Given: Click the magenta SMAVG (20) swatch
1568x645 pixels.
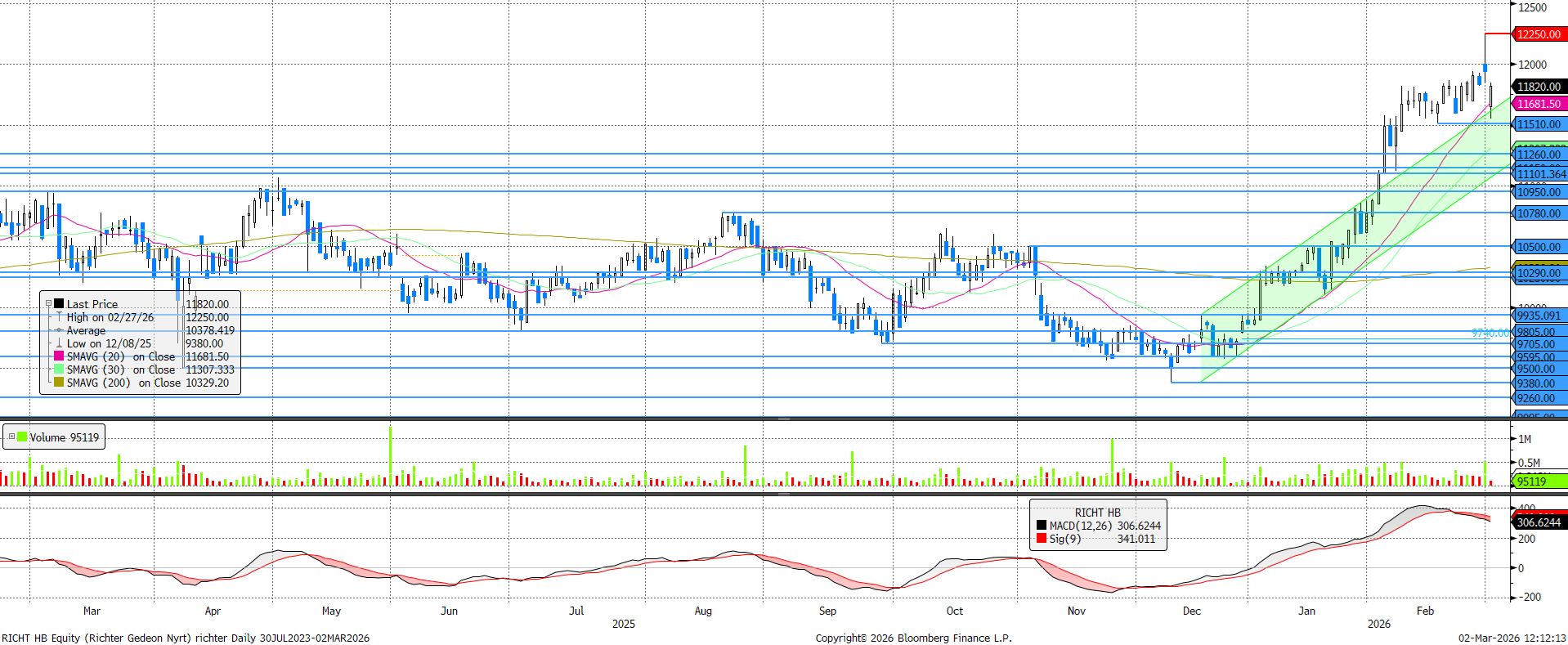Looking at the screenshot, I should point(59,356).
